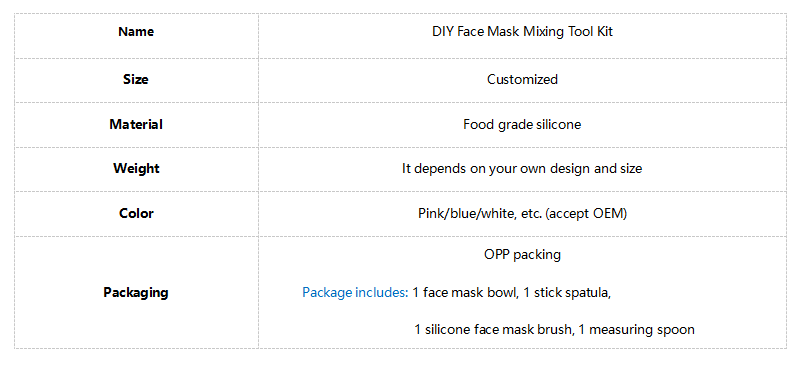Click the Color row label
This screenshot has height=369, width=803.
[136, 213]
